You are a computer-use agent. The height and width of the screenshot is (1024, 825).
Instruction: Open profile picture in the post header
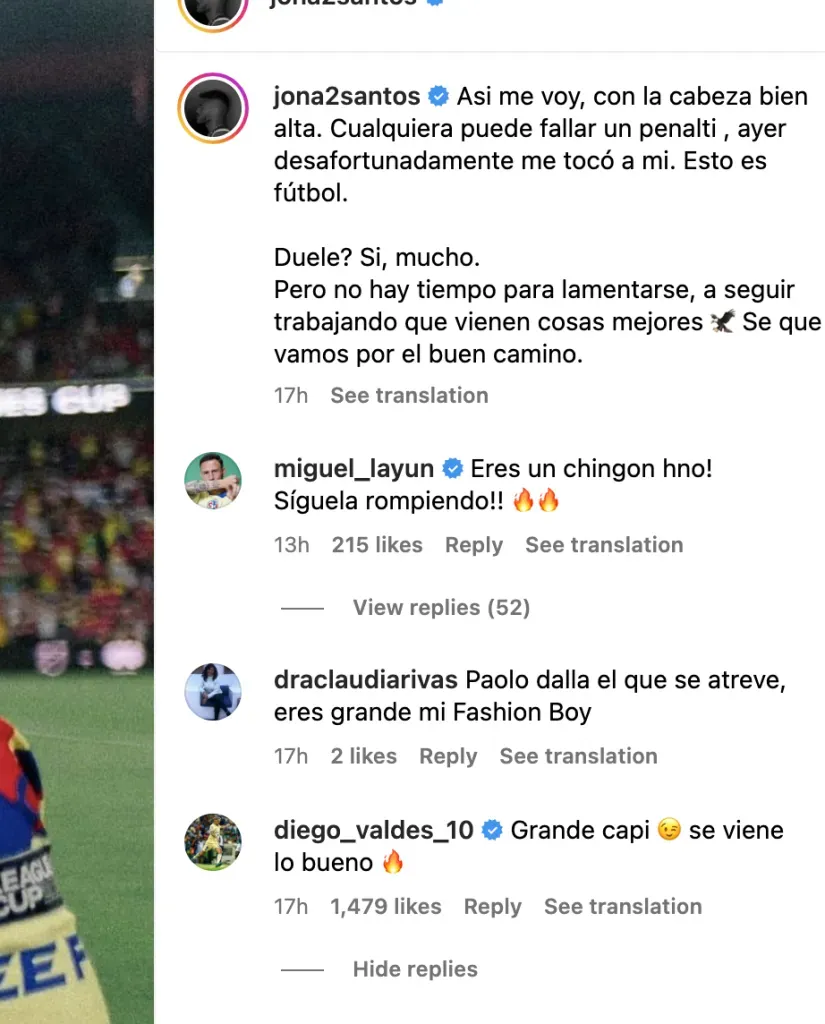tap(213, 8)
